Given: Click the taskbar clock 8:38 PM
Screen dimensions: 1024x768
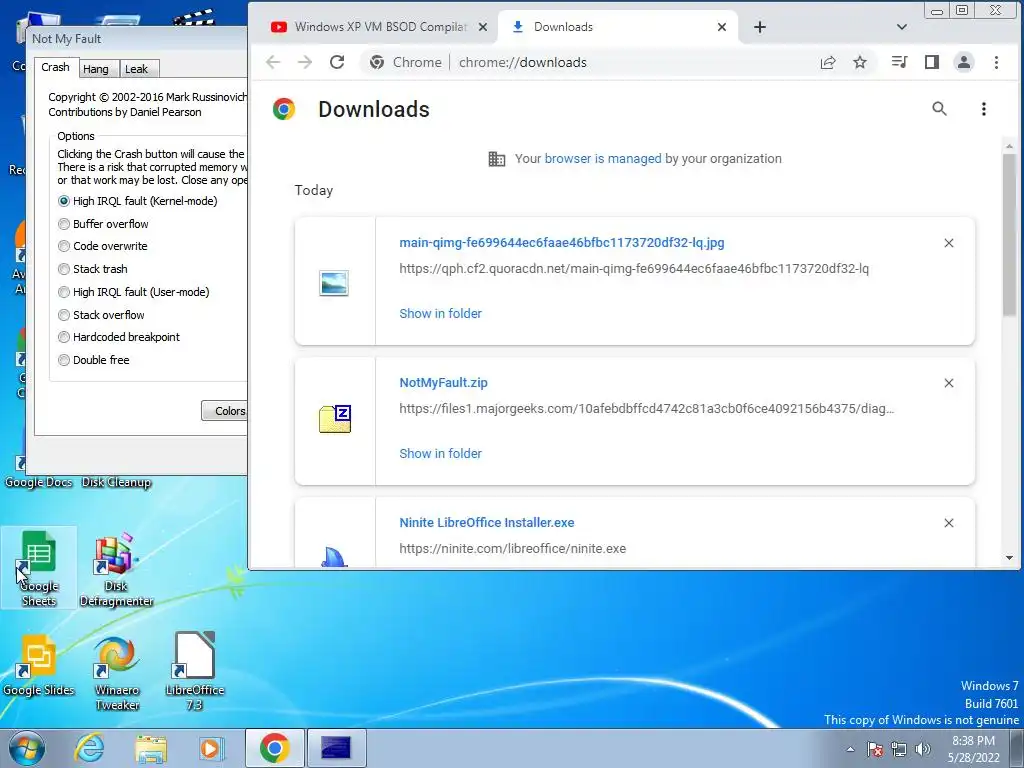Looking at the screenshot, I should 973,749.
